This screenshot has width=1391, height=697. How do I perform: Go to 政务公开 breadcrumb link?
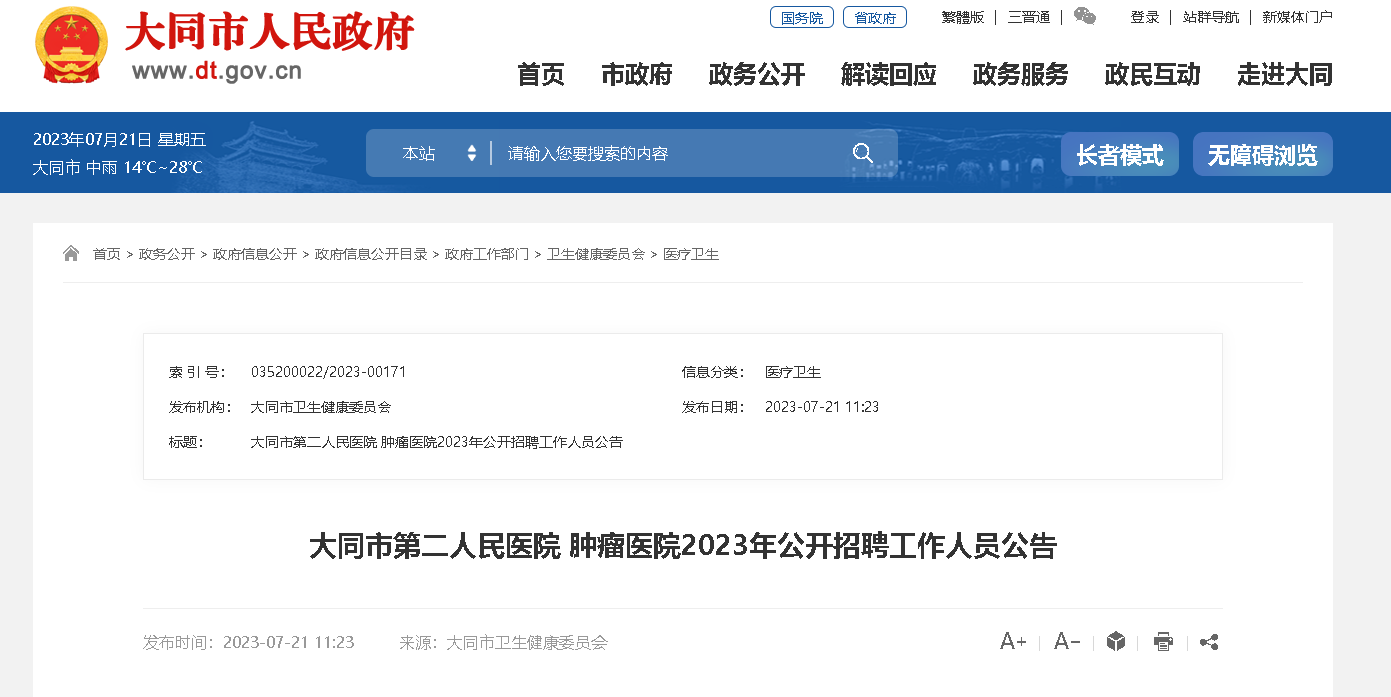tap(167, 254)
